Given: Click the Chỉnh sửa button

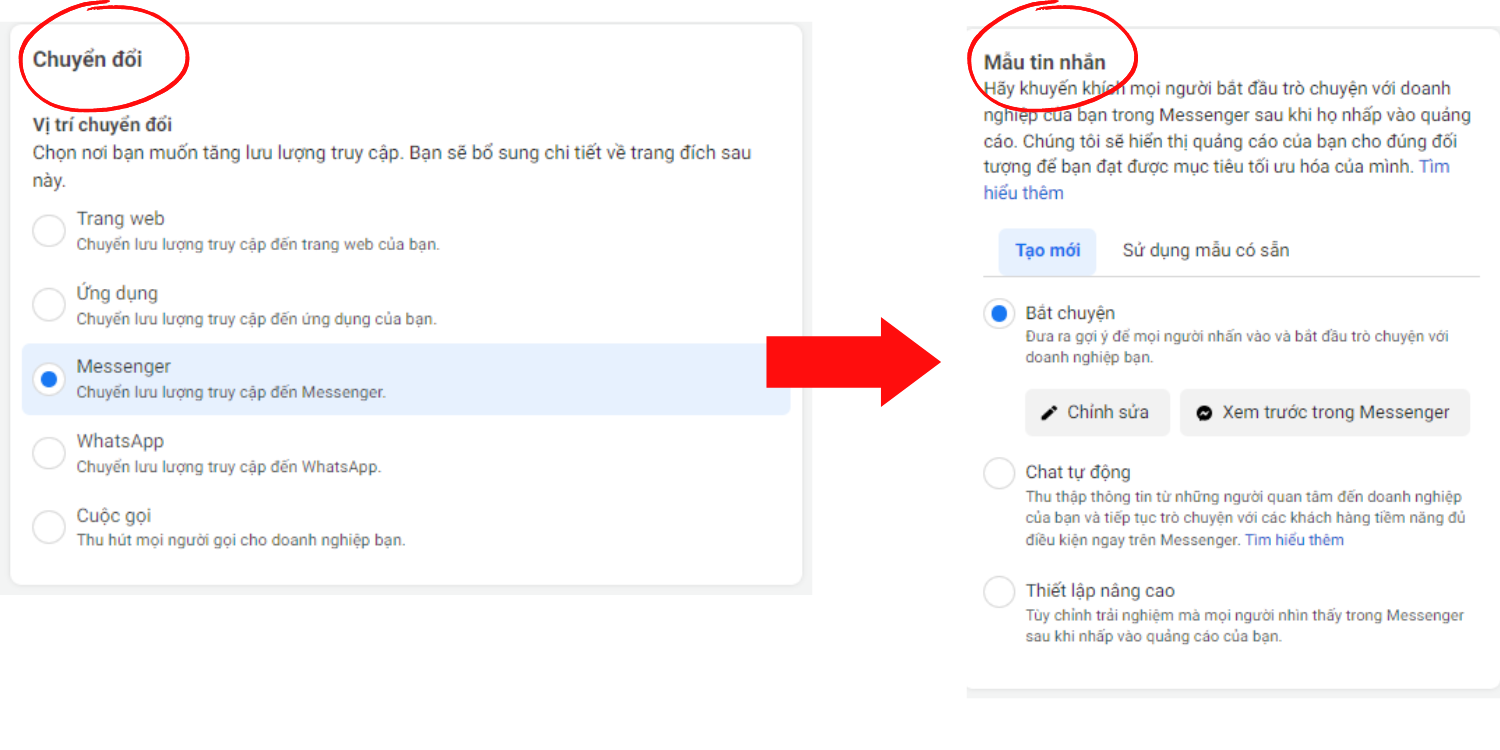Looking at the screenshot, I should pos(1097,412).
